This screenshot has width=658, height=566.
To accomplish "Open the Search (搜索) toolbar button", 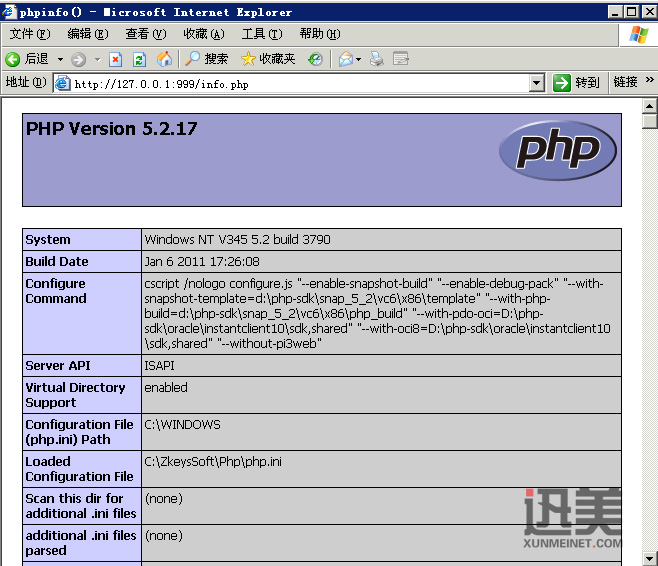I will (x=206, y=59).
